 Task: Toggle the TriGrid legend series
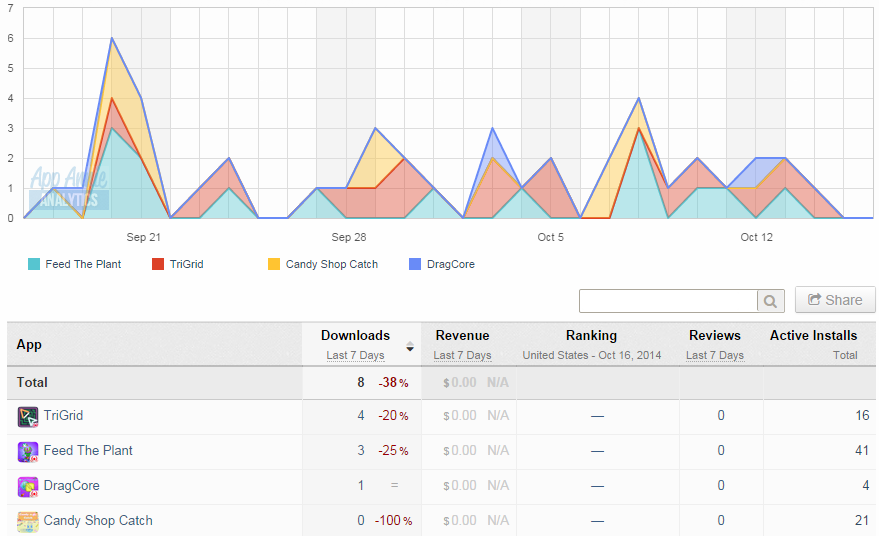(178, 264)
